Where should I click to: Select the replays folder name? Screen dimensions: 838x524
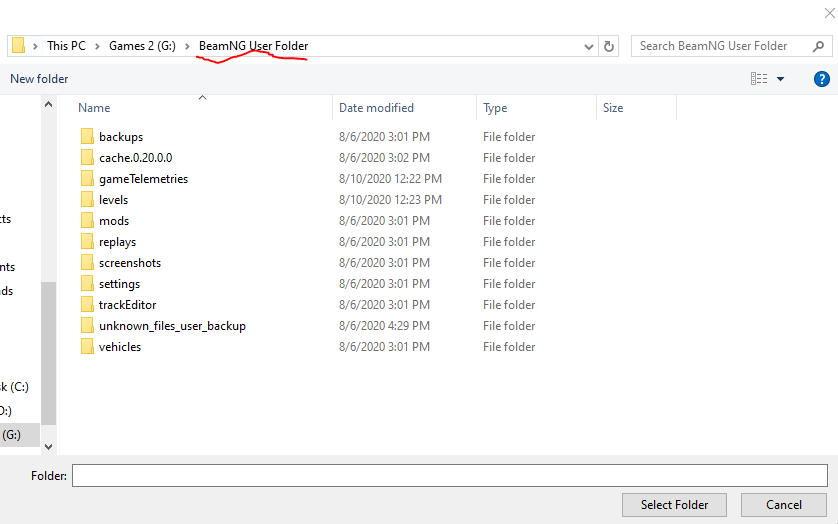[x=117, y=242]
